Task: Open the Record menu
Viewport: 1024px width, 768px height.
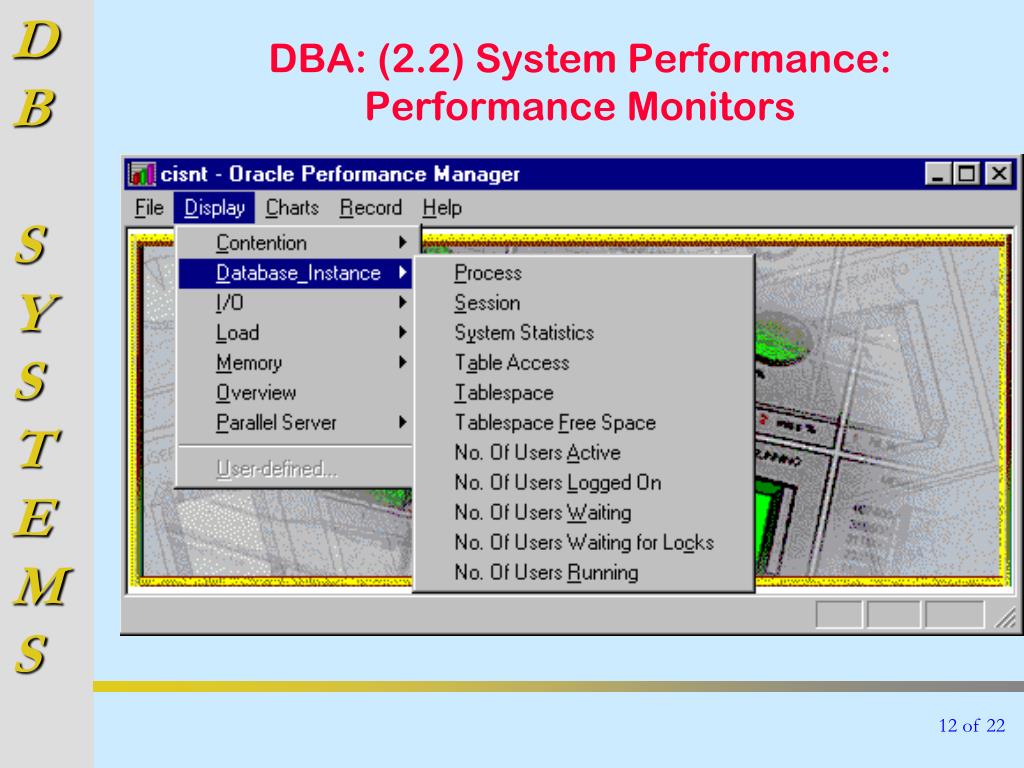Action: point(370,208)
